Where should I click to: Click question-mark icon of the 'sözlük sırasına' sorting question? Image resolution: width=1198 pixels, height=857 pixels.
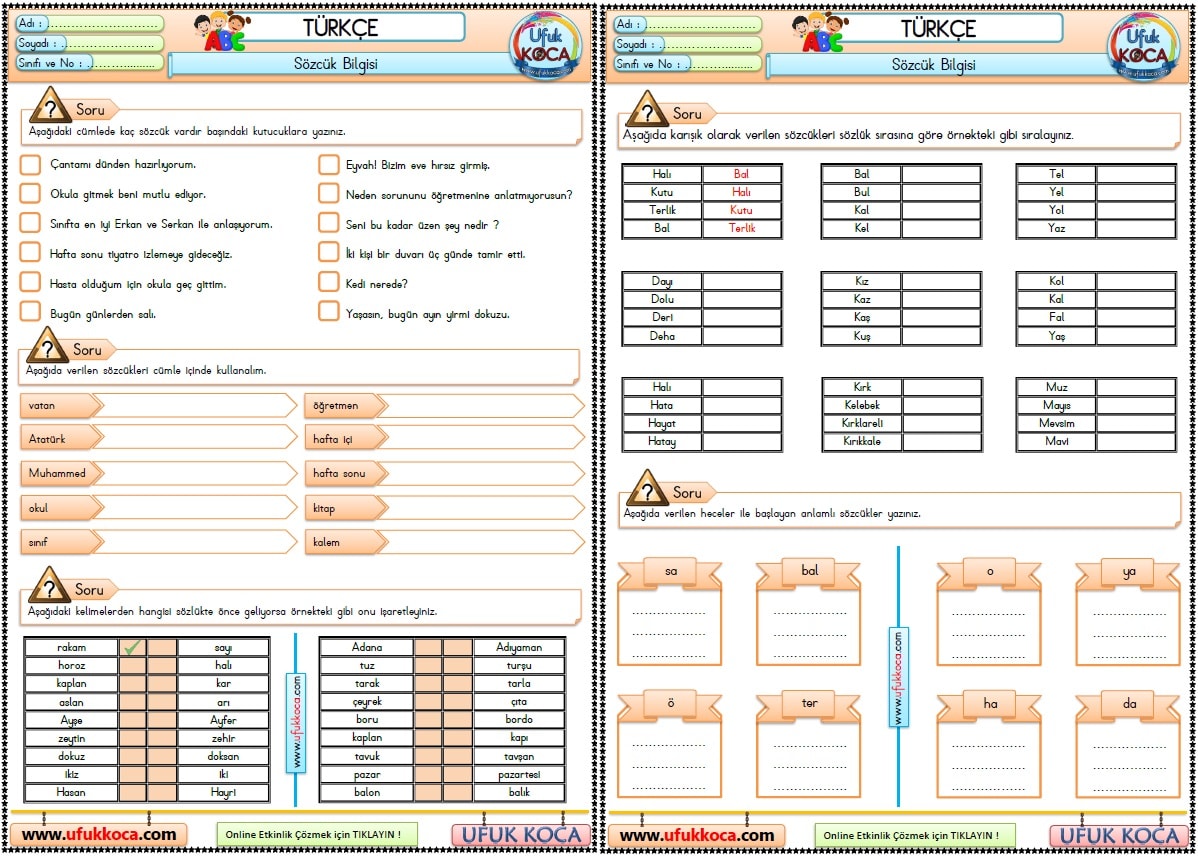647,109
